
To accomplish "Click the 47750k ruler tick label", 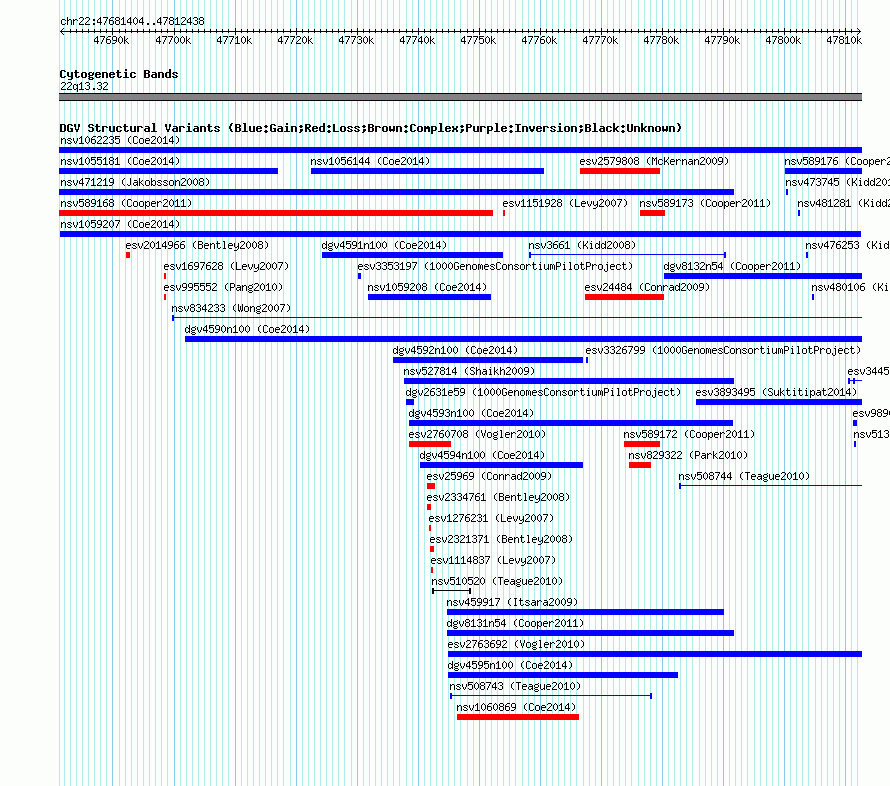I will (478, 40).
